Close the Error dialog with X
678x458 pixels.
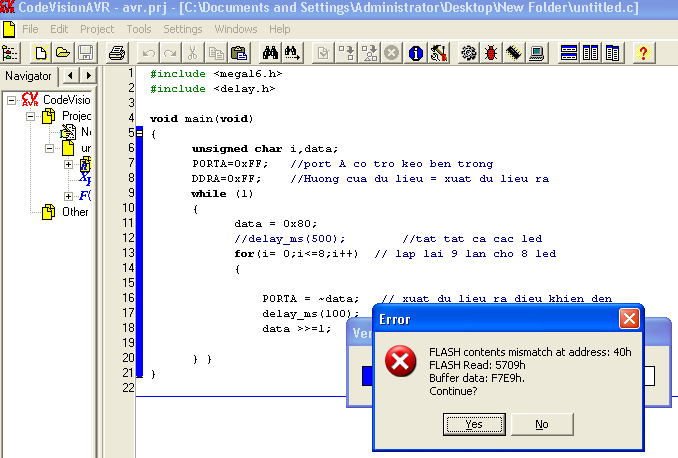click(x=629, y=319)
